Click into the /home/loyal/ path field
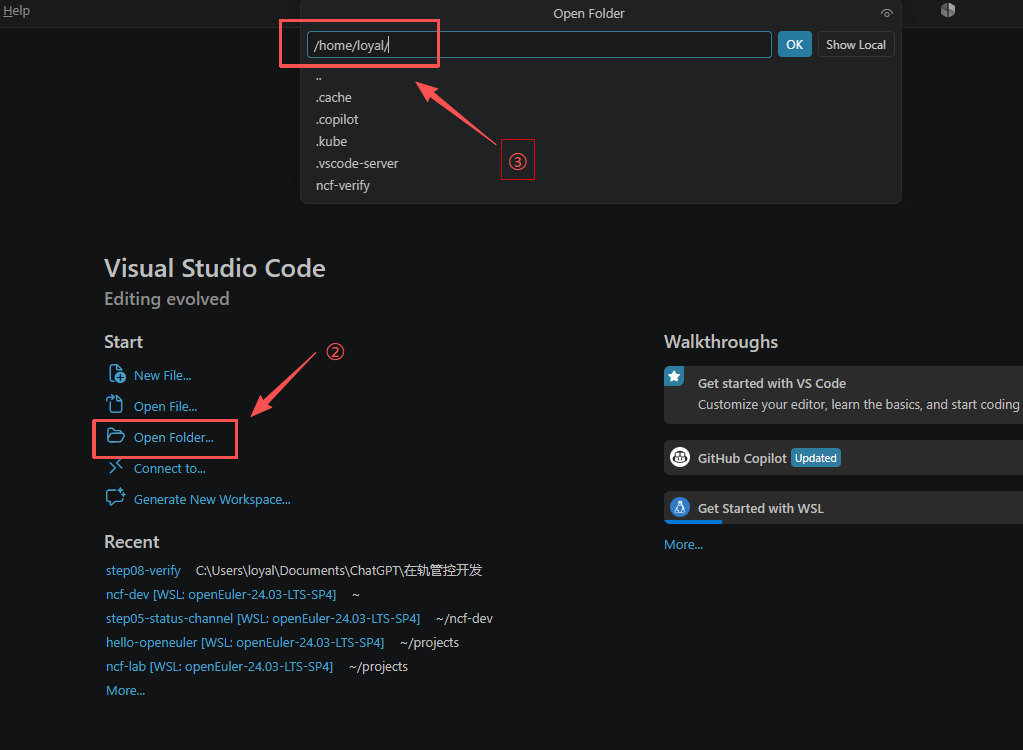This screenshot has height=750, width=1023. 539,45
